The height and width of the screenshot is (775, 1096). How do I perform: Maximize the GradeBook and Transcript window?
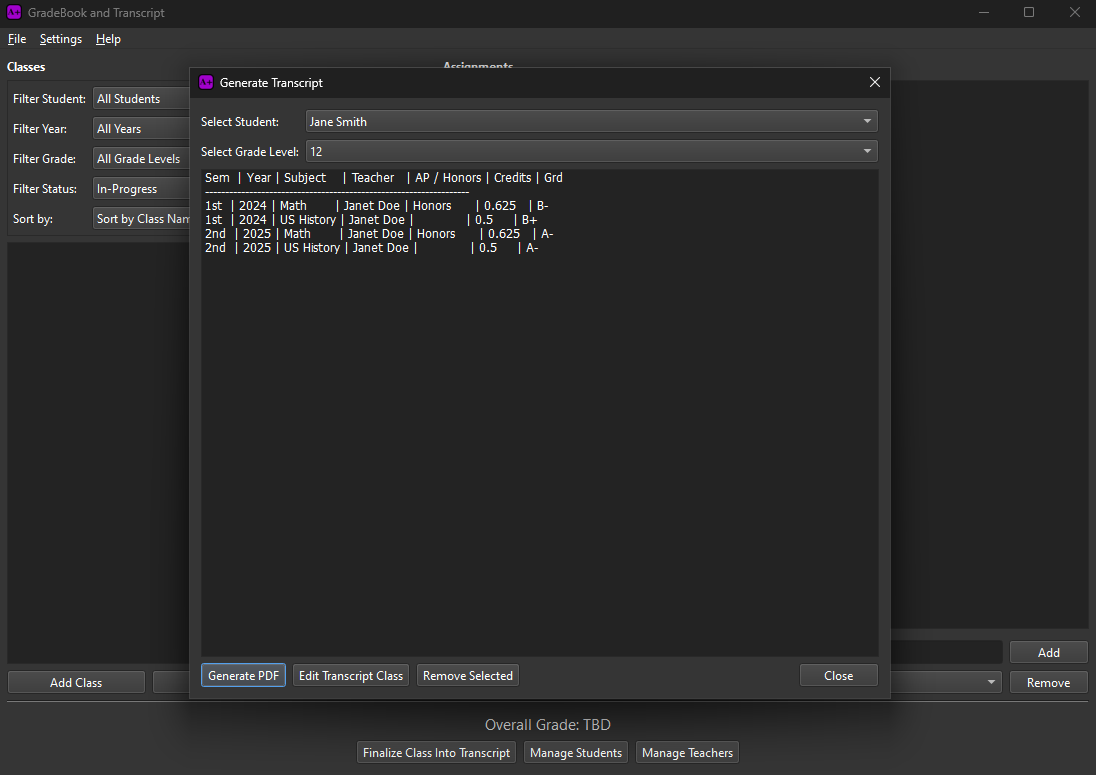[1029, 13]
